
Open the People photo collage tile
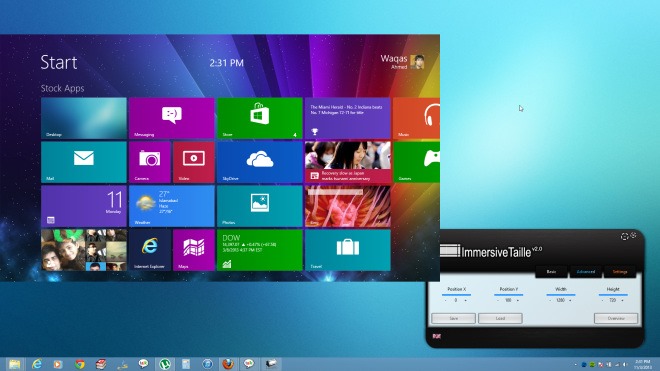84,250
